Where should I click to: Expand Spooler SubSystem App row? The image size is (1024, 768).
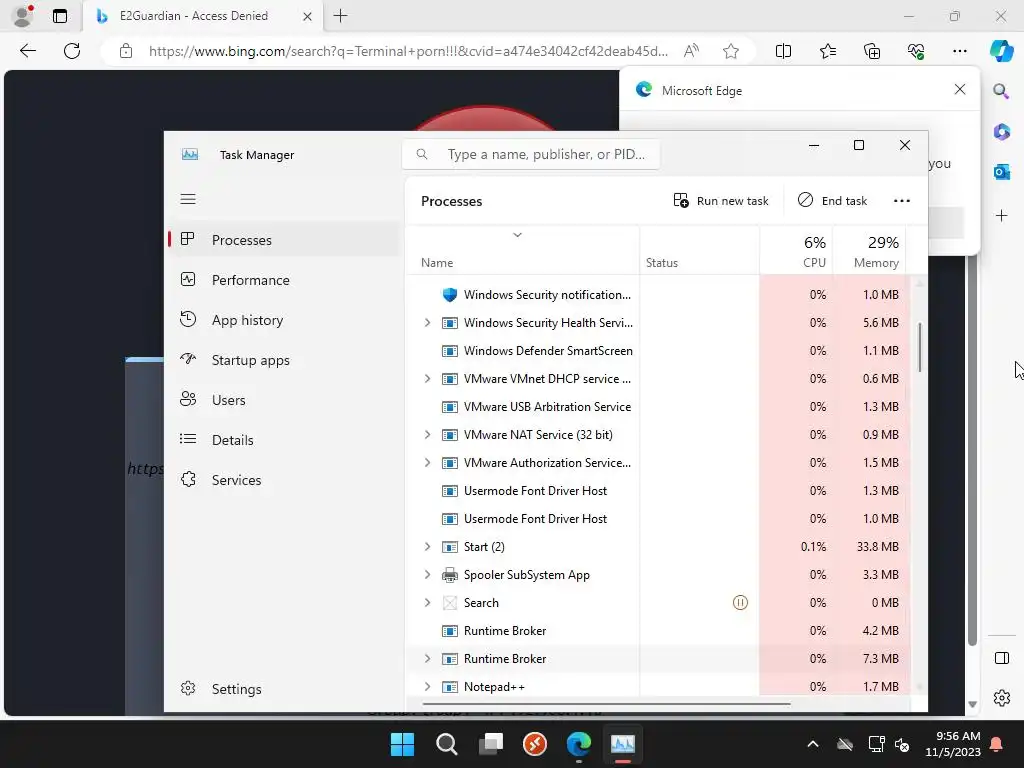[x=427, y=575]
